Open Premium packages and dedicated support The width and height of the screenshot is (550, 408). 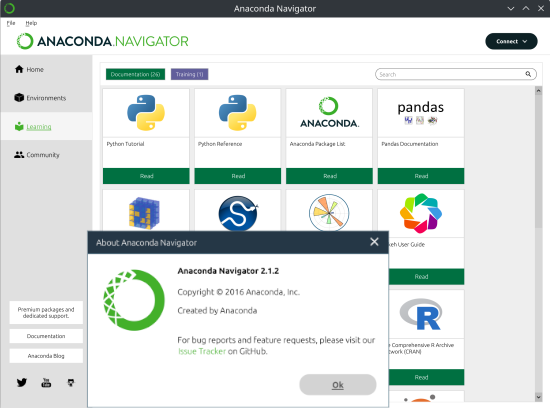(46, 312)
